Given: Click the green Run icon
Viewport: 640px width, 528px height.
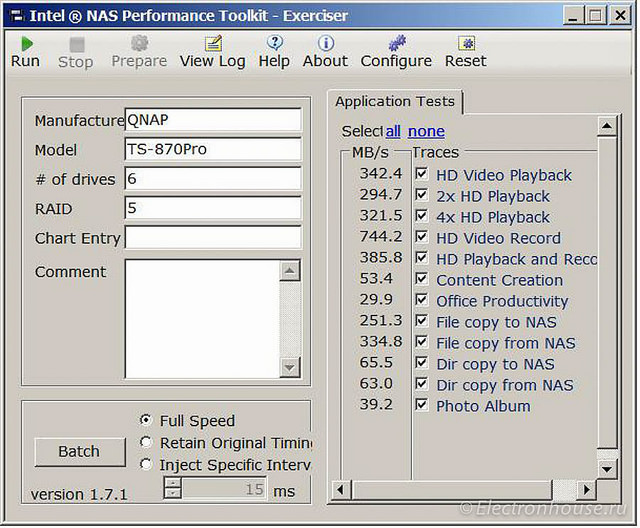Looking at the screenshot, I should (x=27, y=44).
